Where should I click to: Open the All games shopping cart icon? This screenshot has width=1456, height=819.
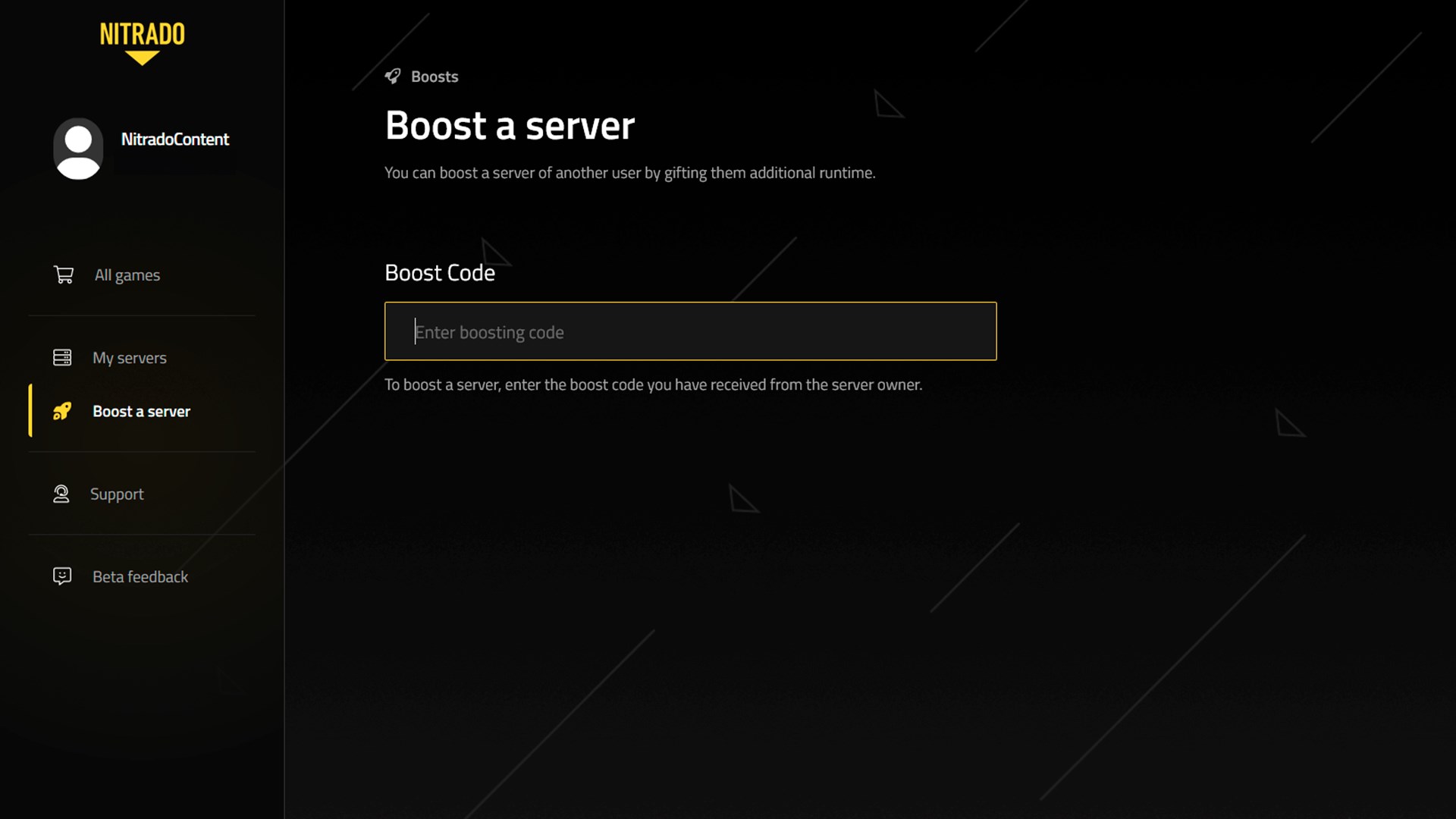click(64, 275)
